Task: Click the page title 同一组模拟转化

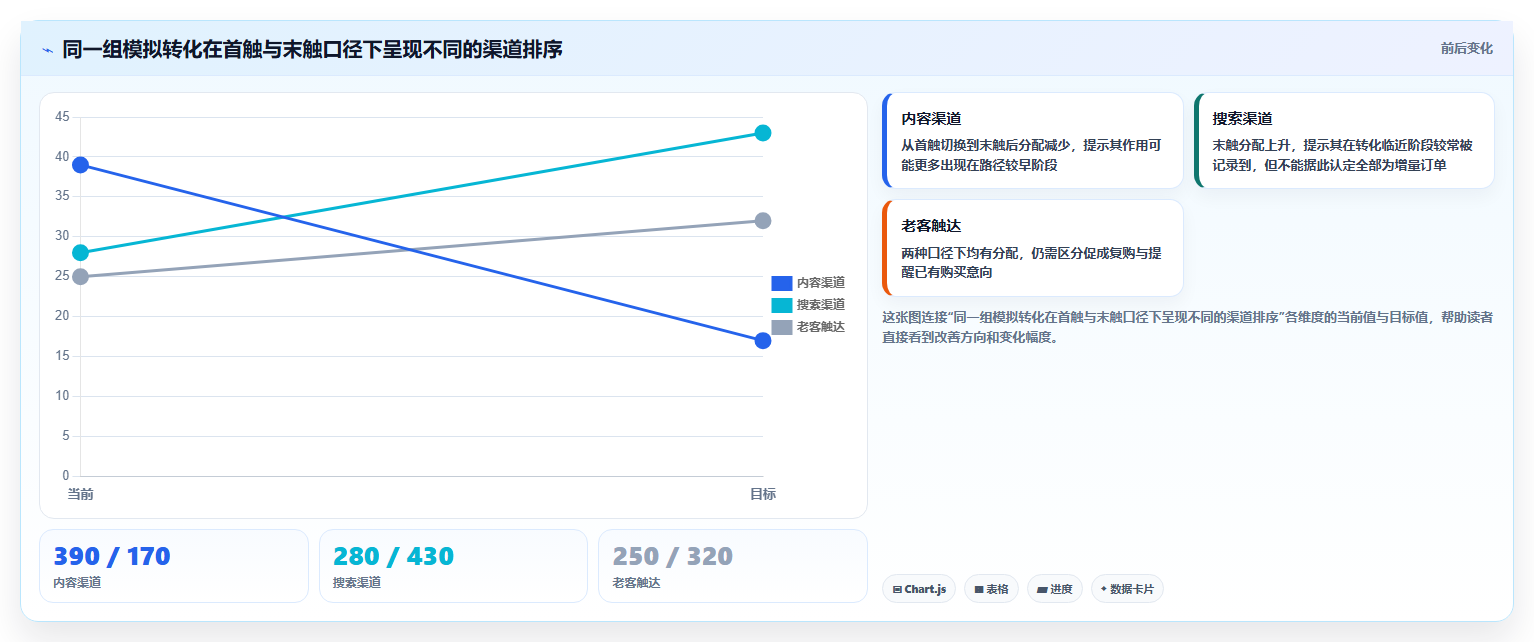Action: click(312, 49)
